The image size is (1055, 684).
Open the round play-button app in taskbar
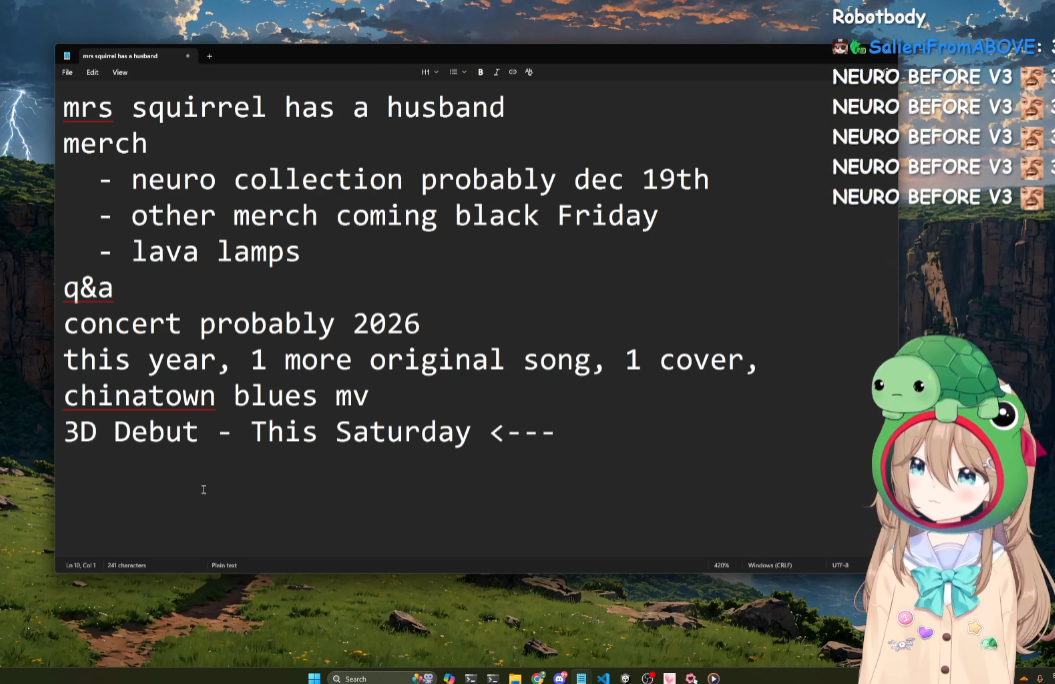click(713, 679)
